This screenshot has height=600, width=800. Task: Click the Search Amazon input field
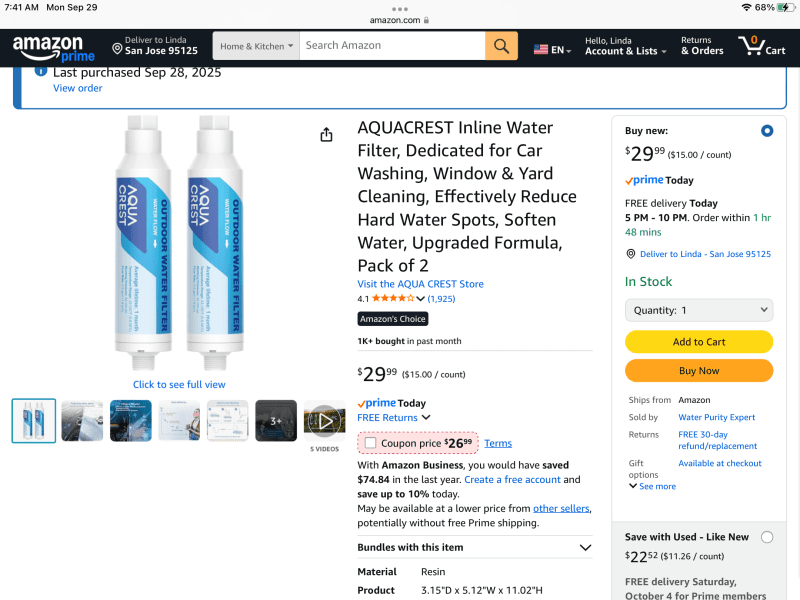[x=392, y=45]
